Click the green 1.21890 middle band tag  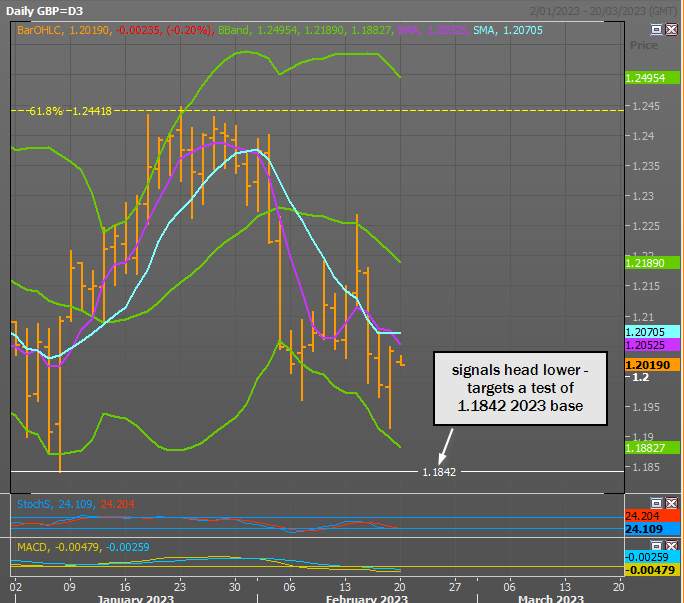click(x=652, y=263)
